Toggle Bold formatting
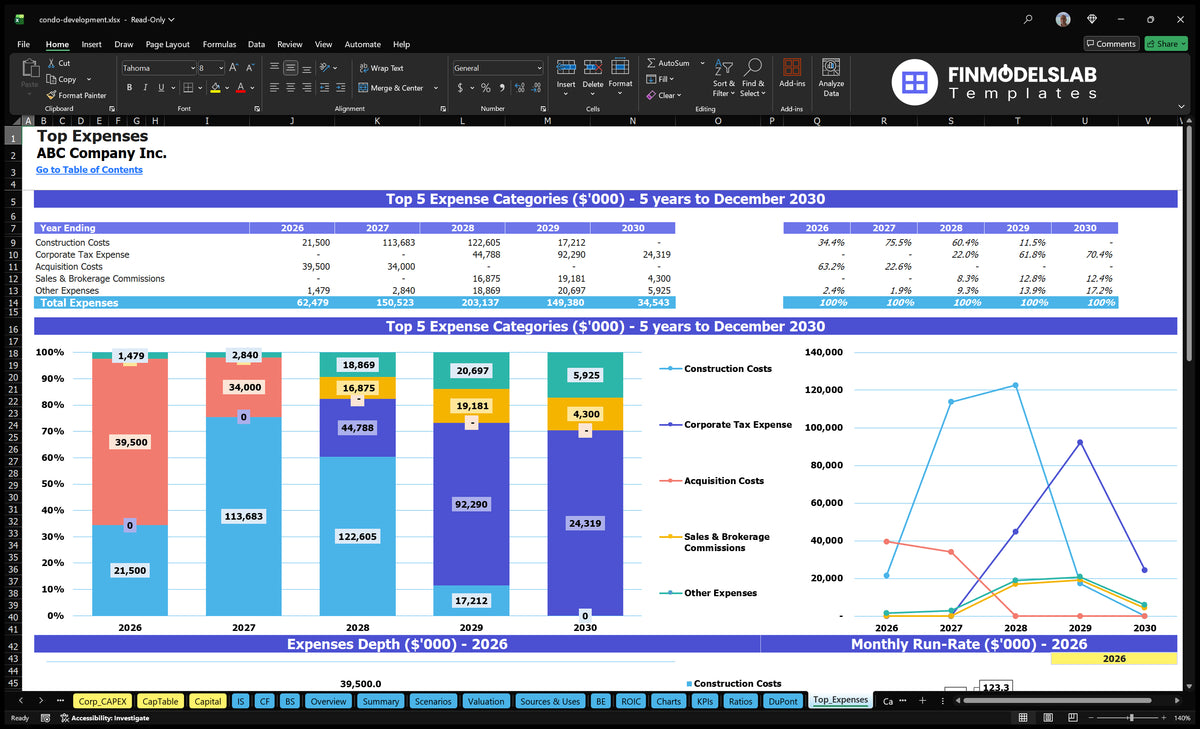This screenshot has height=729, width=1200. pos(130,88)
